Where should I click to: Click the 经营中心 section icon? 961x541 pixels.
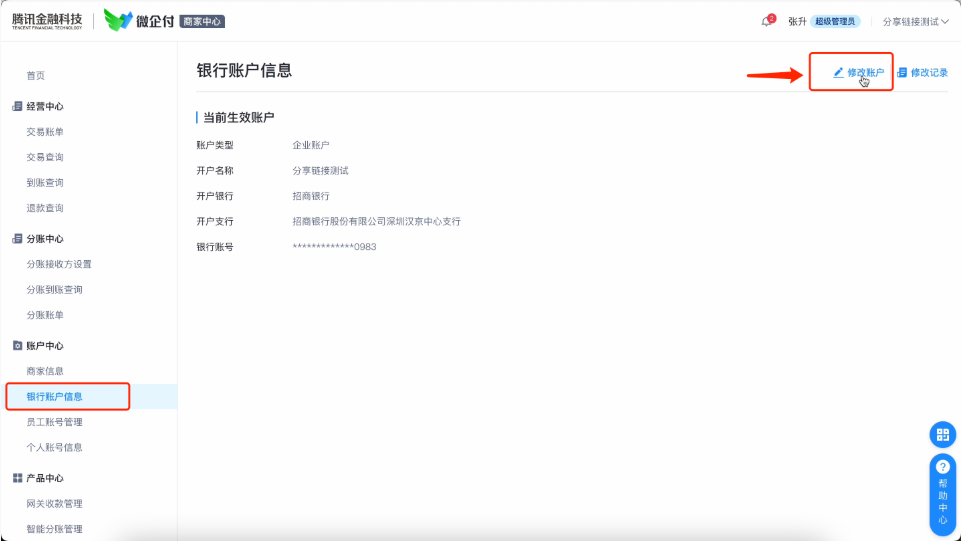[x=17, y=107]
